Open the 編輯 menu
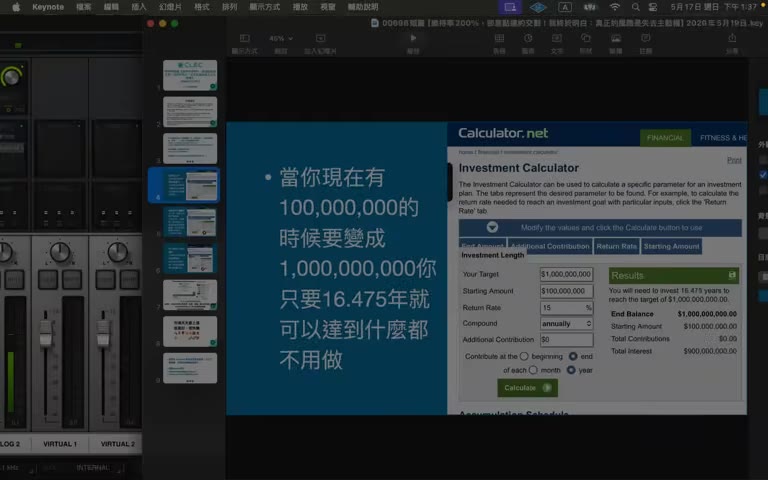Viewport: 768px width, 480px height. [111, 7]
